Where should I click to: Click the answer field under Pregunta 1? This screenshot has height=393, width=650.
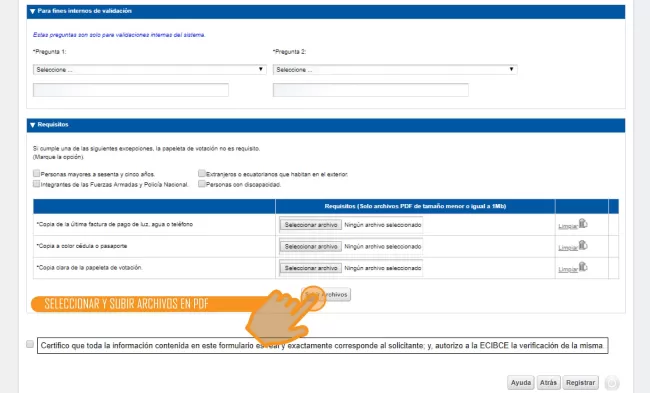131,90
